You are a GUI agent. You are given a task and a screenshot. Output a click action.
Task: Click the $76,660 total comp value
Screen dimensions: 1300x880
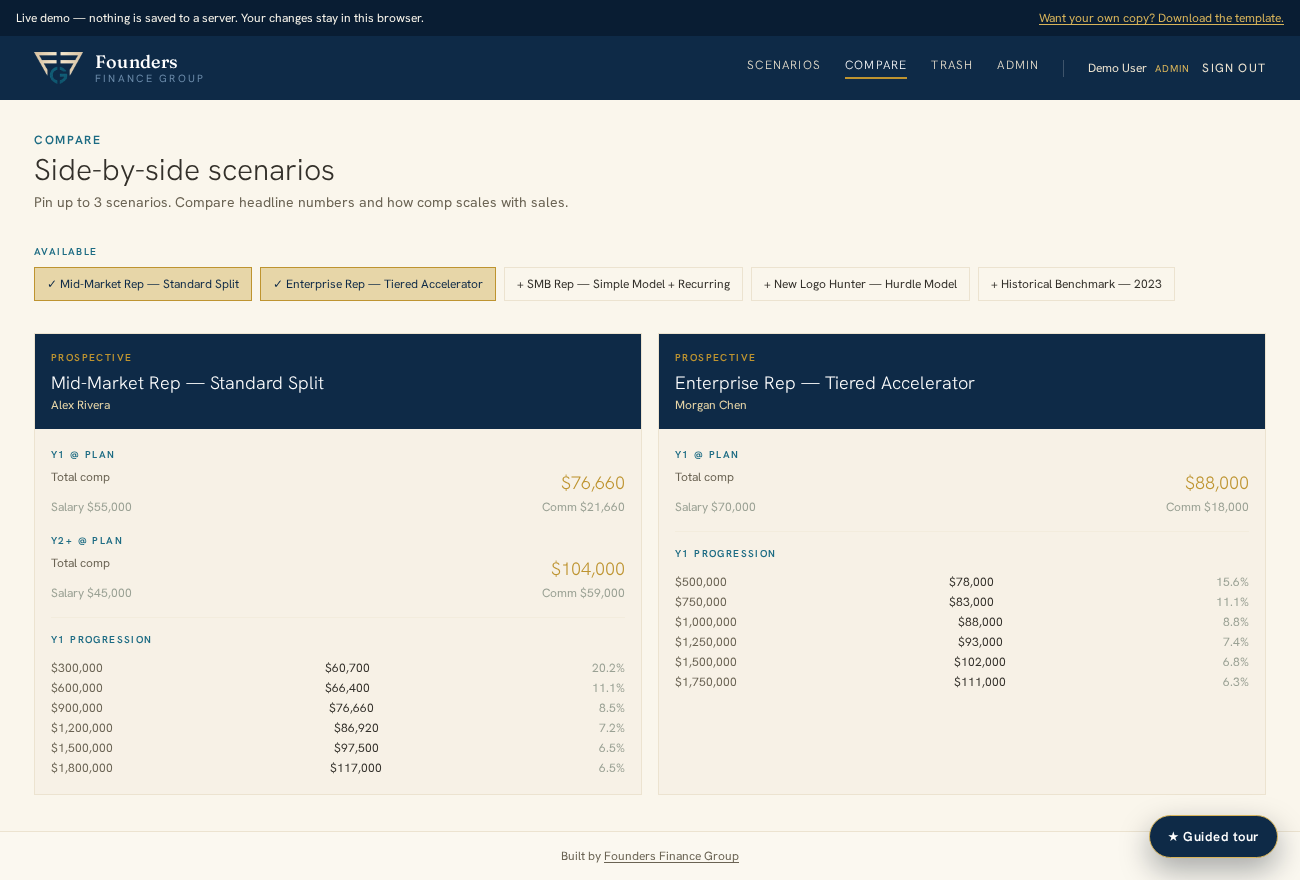(593, 483)
